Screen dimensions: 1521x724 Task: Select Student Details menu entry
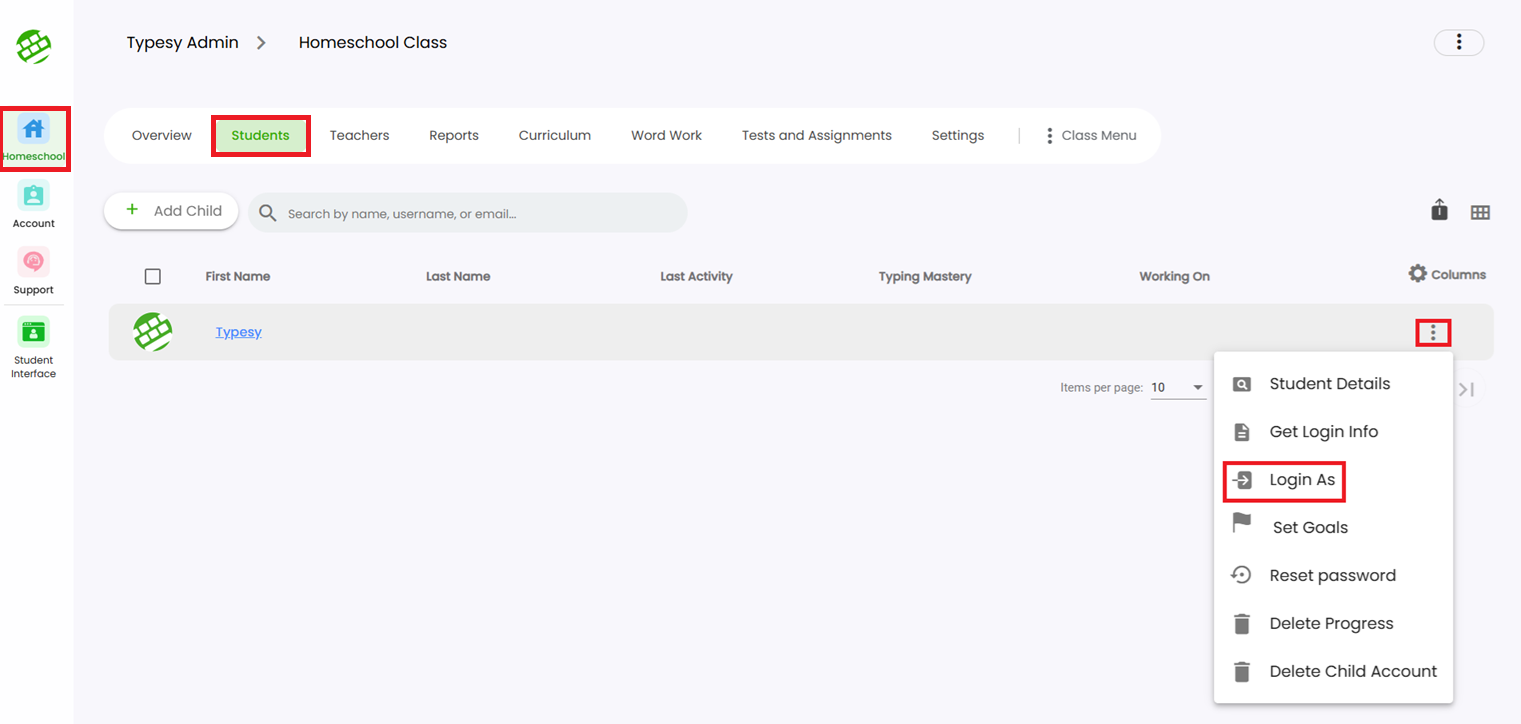pos(1333,384)
